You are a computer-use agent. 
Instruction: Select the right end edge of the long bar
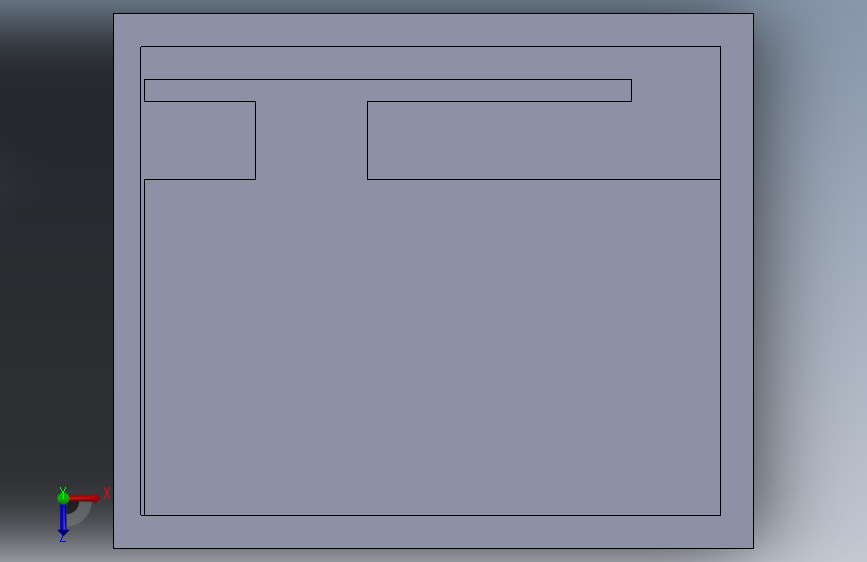[x=631, y=91]
